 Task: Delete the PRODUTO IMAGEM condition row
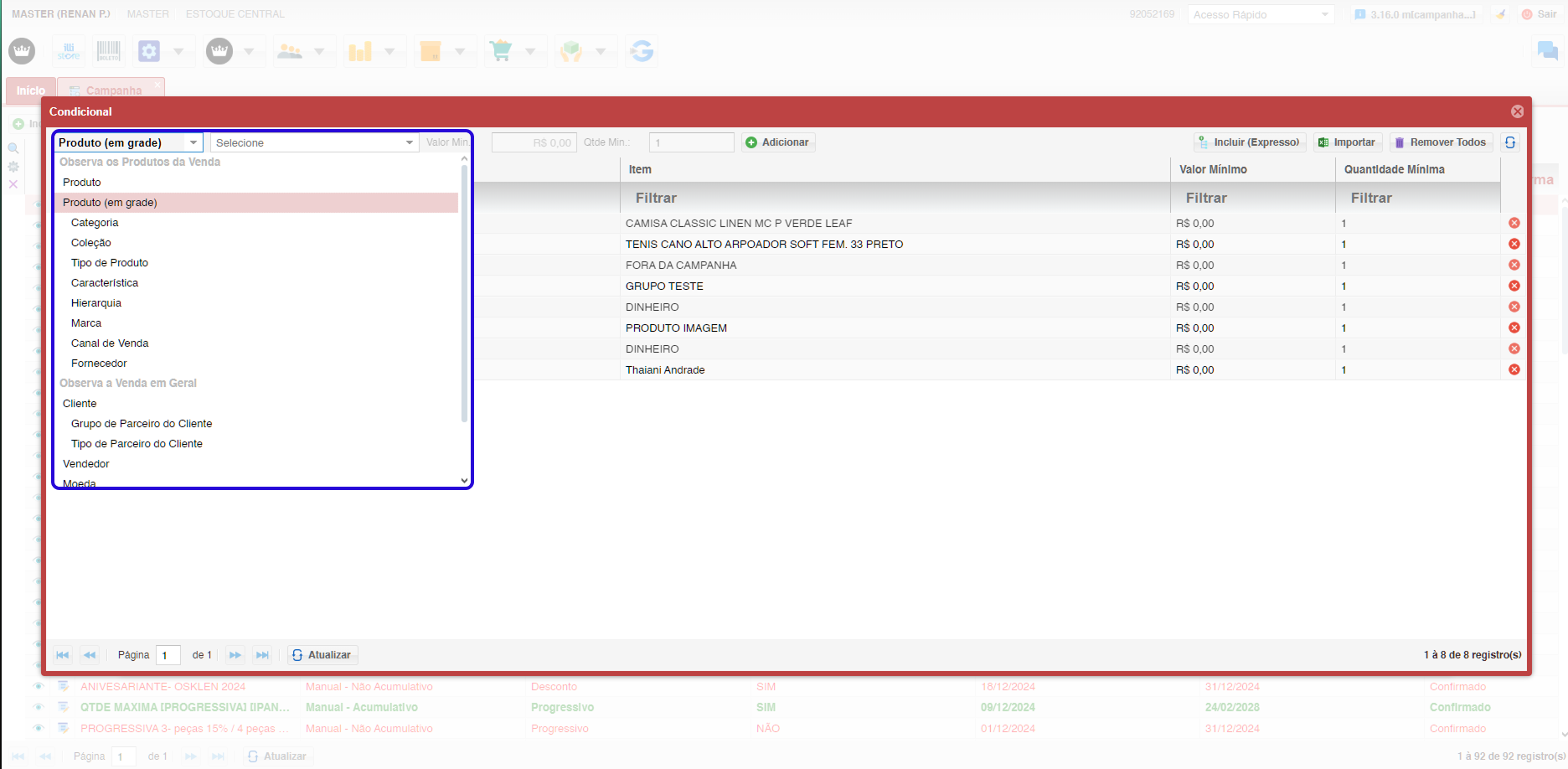pyautogui.click(x=1514, y=328)
